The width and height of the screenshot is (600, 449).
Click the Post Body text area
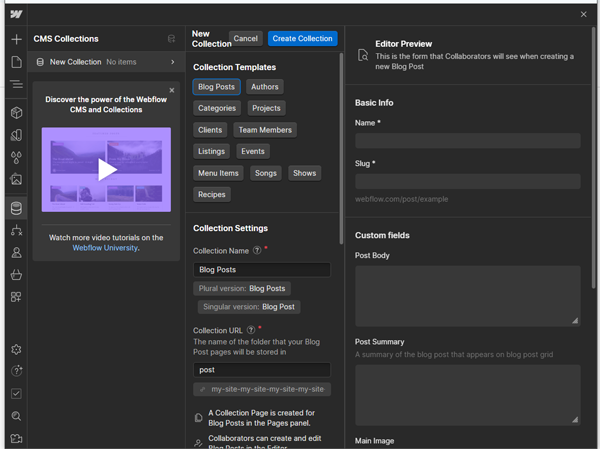(468, 296)
